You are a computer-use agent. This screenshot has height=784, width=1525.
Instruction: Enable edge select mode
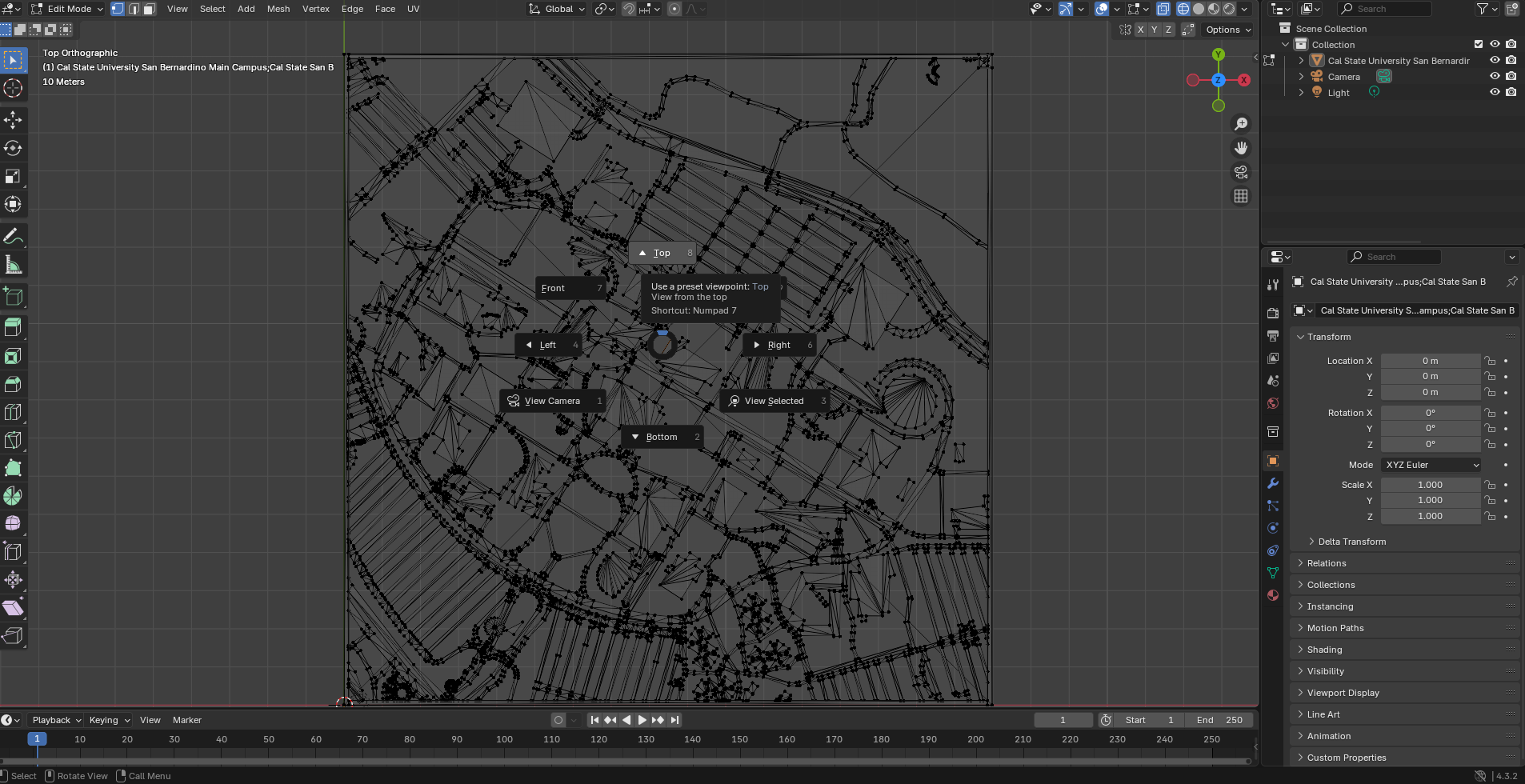pyautogui.click(x=134, y=9)
